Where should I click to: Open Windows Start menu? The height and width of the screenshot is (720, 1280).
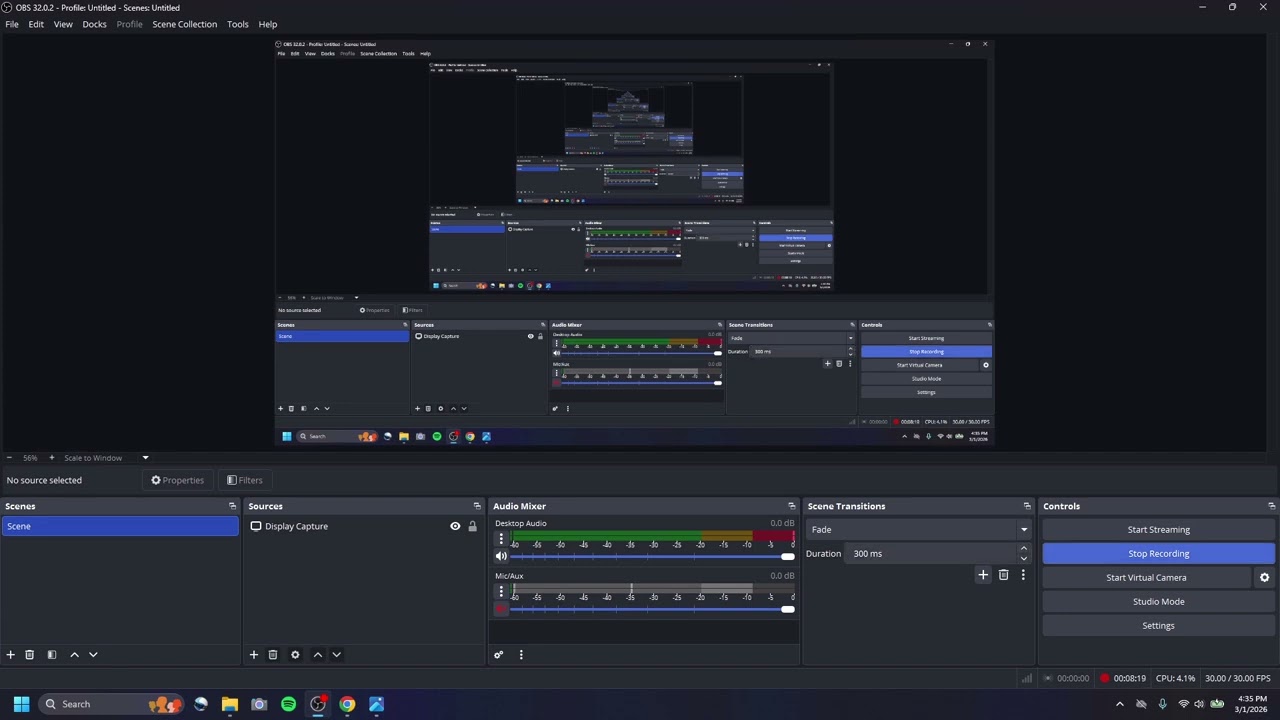pyautogui.click(x=21, y=704)
